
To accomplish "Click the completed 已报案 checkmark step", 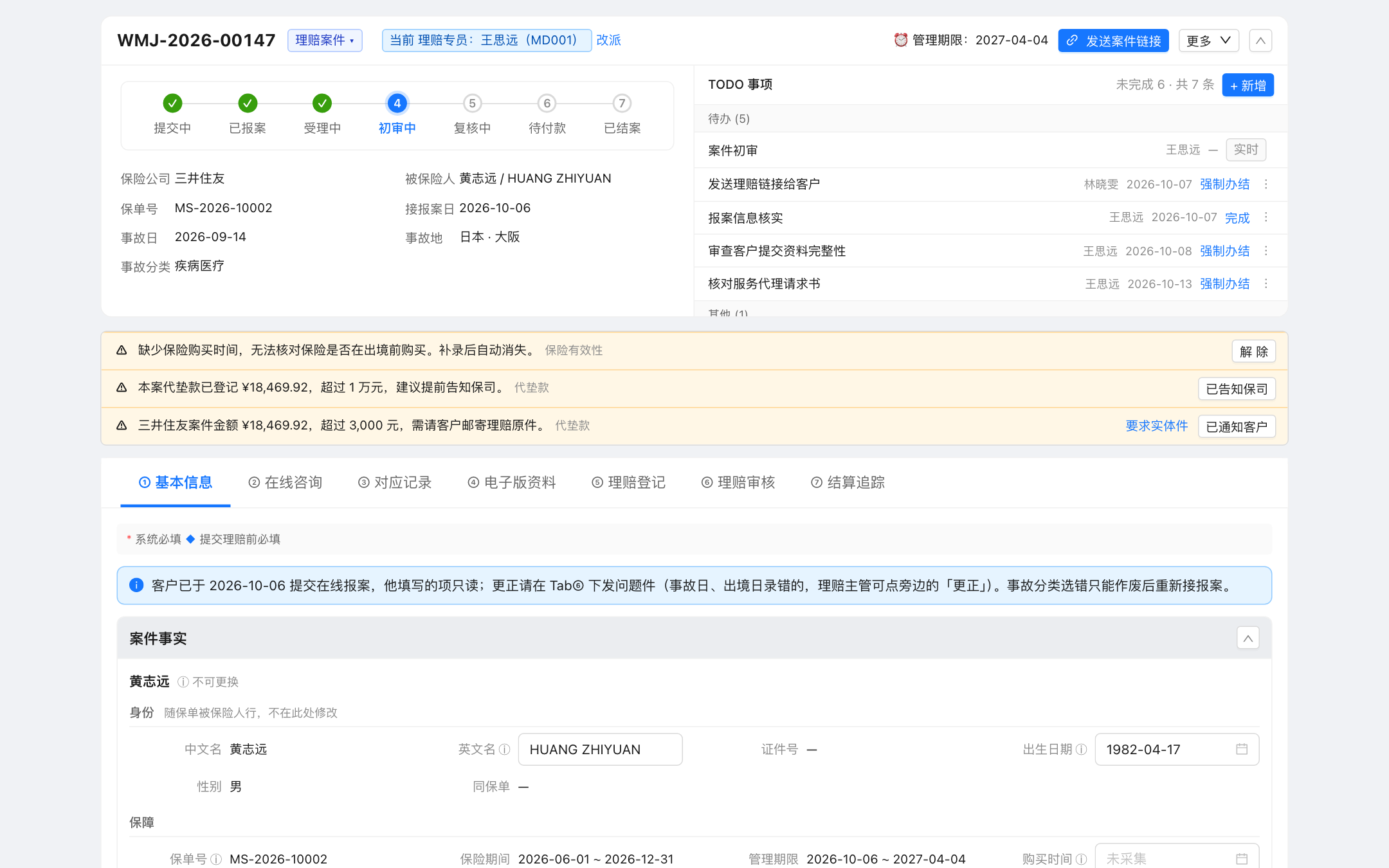I will (x=248, y=103).
